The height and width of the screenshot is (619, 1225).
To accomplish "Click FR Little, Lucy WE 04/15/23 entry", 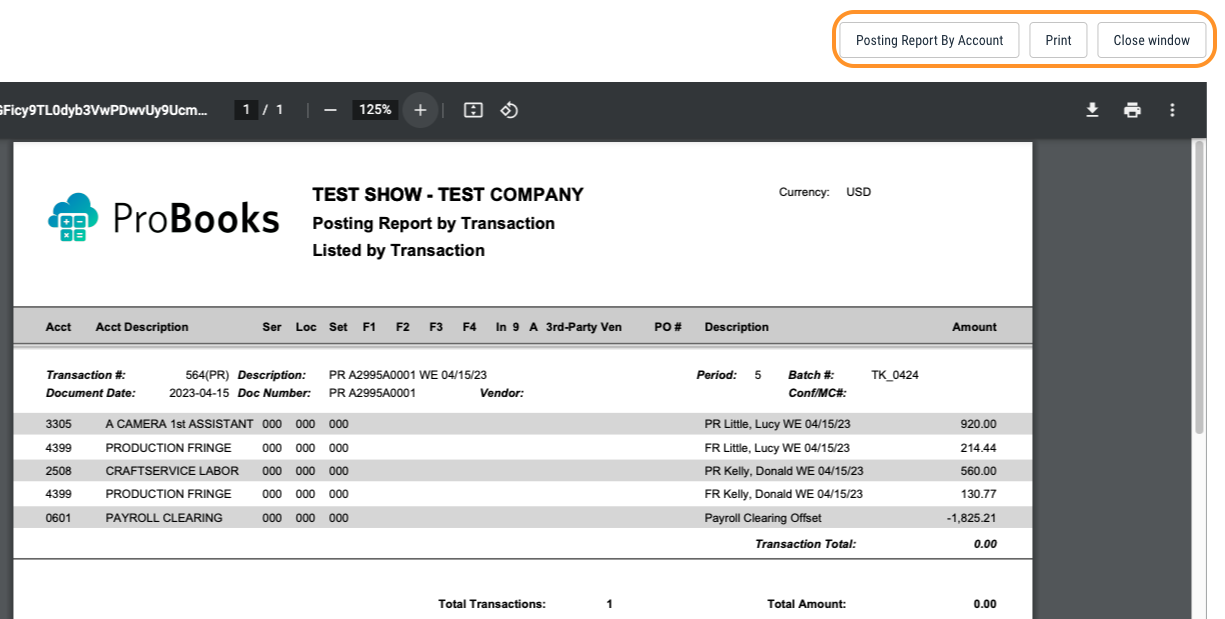I will coord(777,448).
